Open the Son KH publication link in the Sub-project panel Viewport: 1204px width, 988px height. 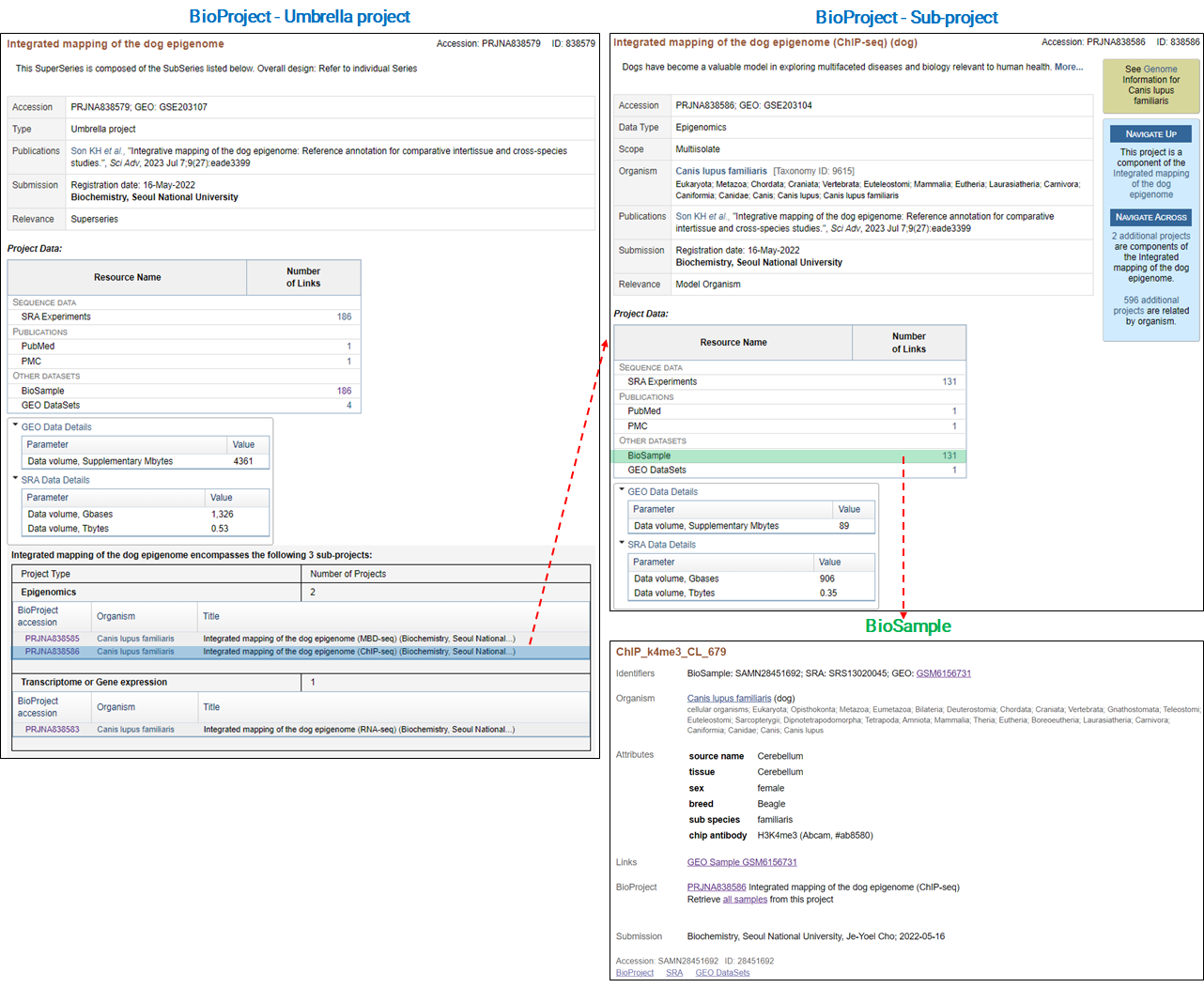pos(702,217)
